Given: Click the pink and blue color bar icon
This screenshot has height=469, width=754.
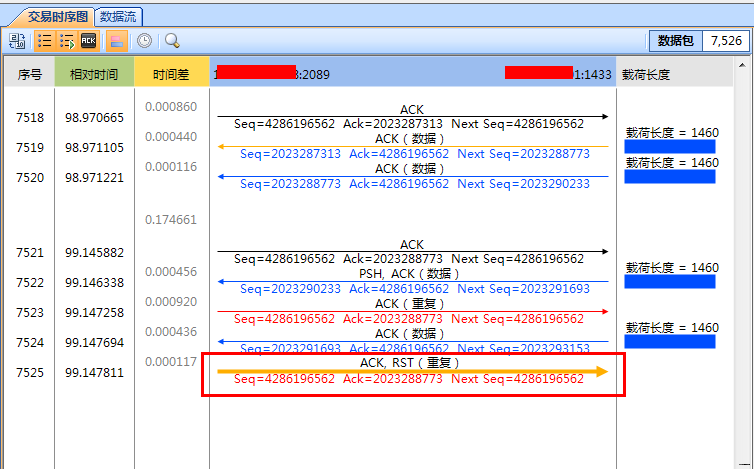Looking at the screenshot, I should (x=115, y=41).
